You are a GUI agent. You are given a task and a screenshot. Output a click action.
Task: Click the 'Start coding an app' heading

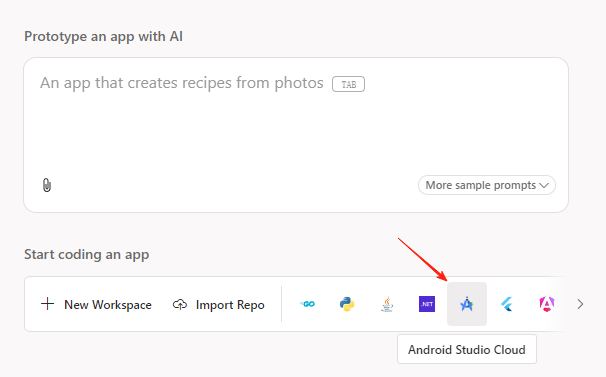pyautogui.click(x=87, y=255)
